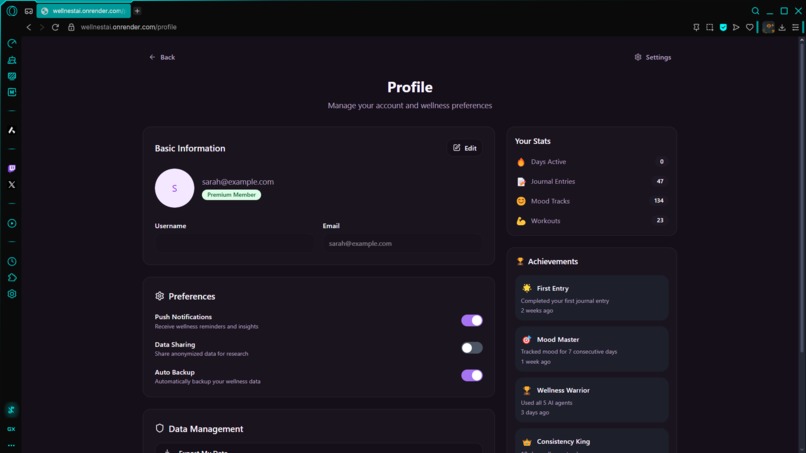View site security lock information
Viewport: 806px width, 453px height.
click(x=71, y=27)
